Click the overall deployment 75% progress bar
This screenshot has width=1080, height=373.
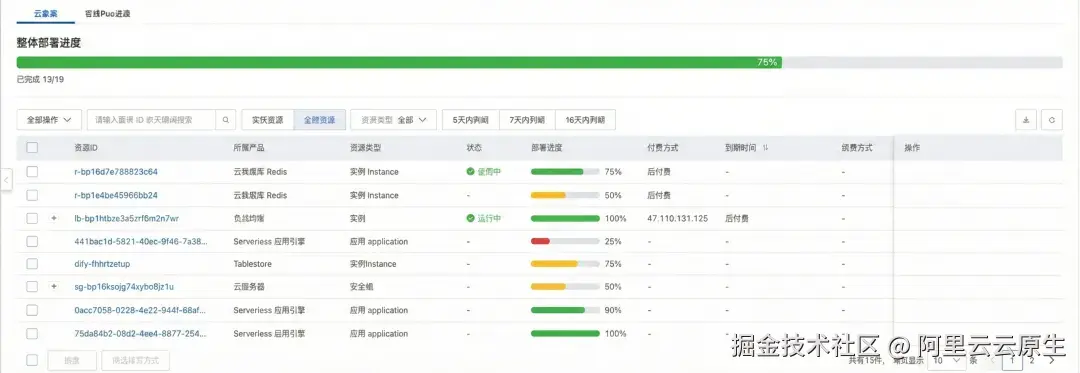(539, 62)
